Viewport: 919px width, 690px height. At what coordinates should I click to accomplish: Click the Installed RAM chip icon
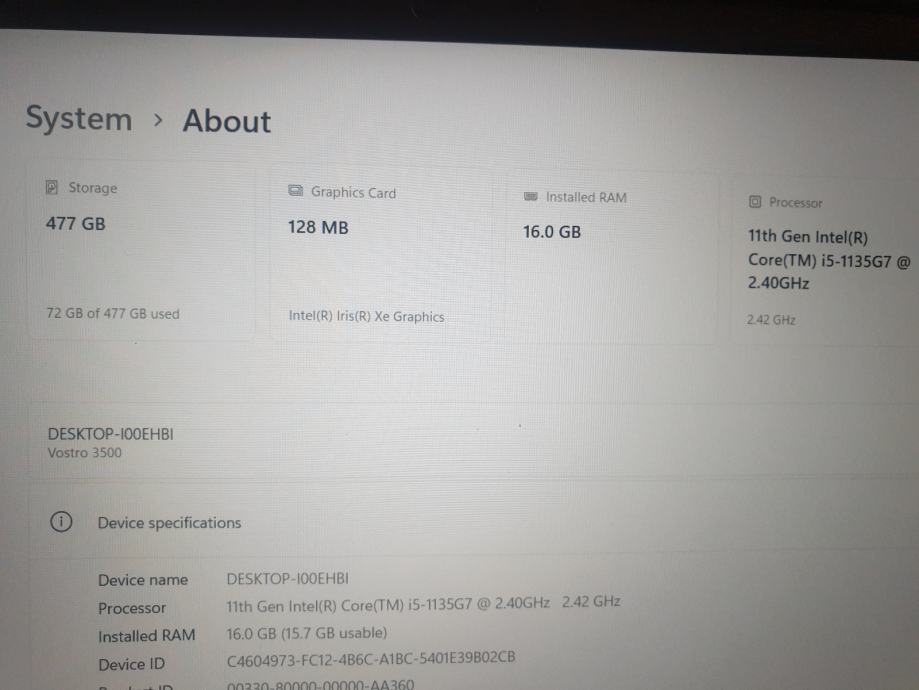[530, 196]
